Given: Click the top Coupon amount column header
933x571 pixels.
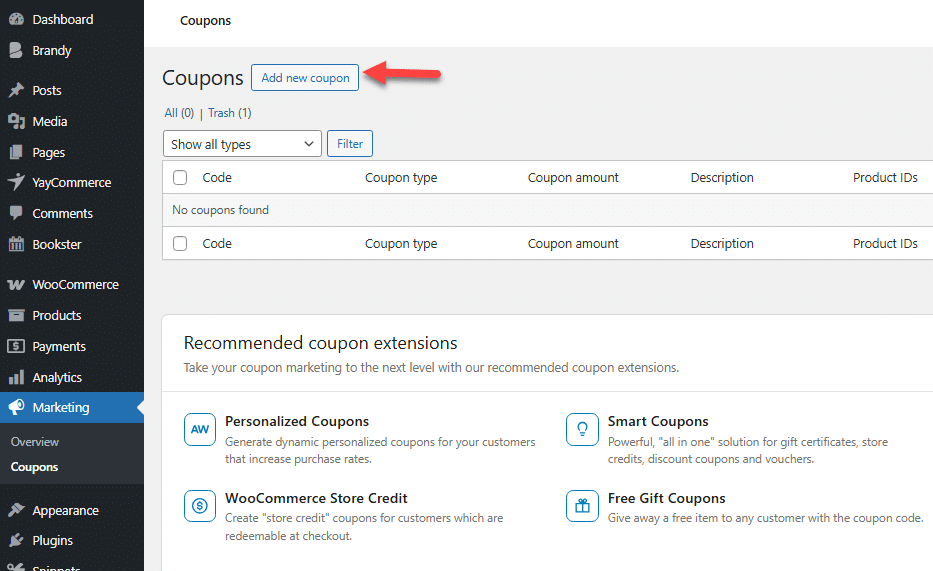Looking at the screenshot, I should click(573, 177).
